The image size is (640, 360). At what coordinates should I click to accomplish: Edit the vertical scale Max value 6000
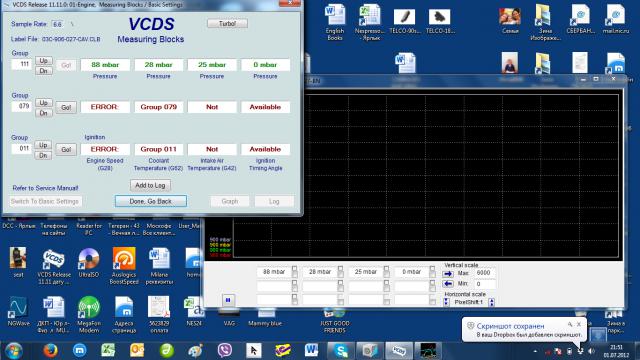click(x=485, y=273)
